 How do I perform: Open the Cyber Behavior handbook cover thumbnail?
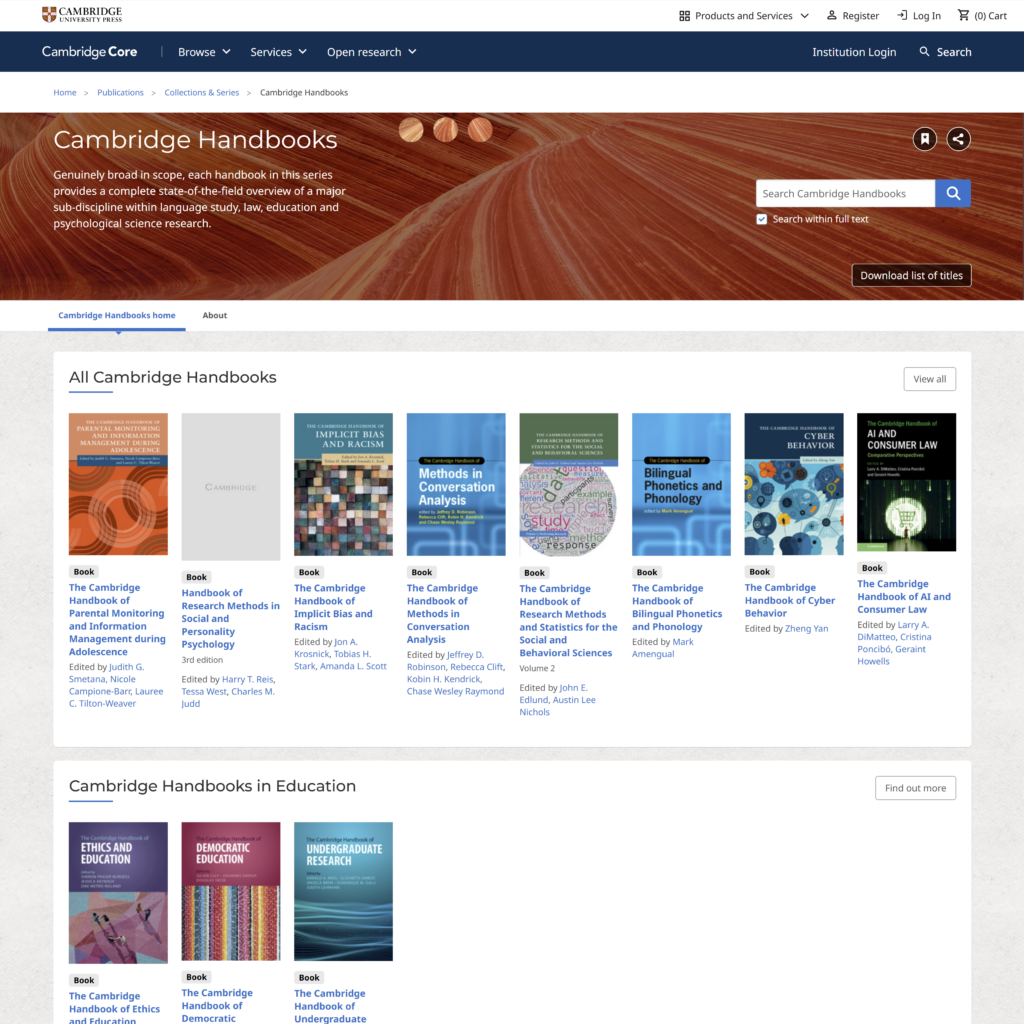click(x=793, y=483)
